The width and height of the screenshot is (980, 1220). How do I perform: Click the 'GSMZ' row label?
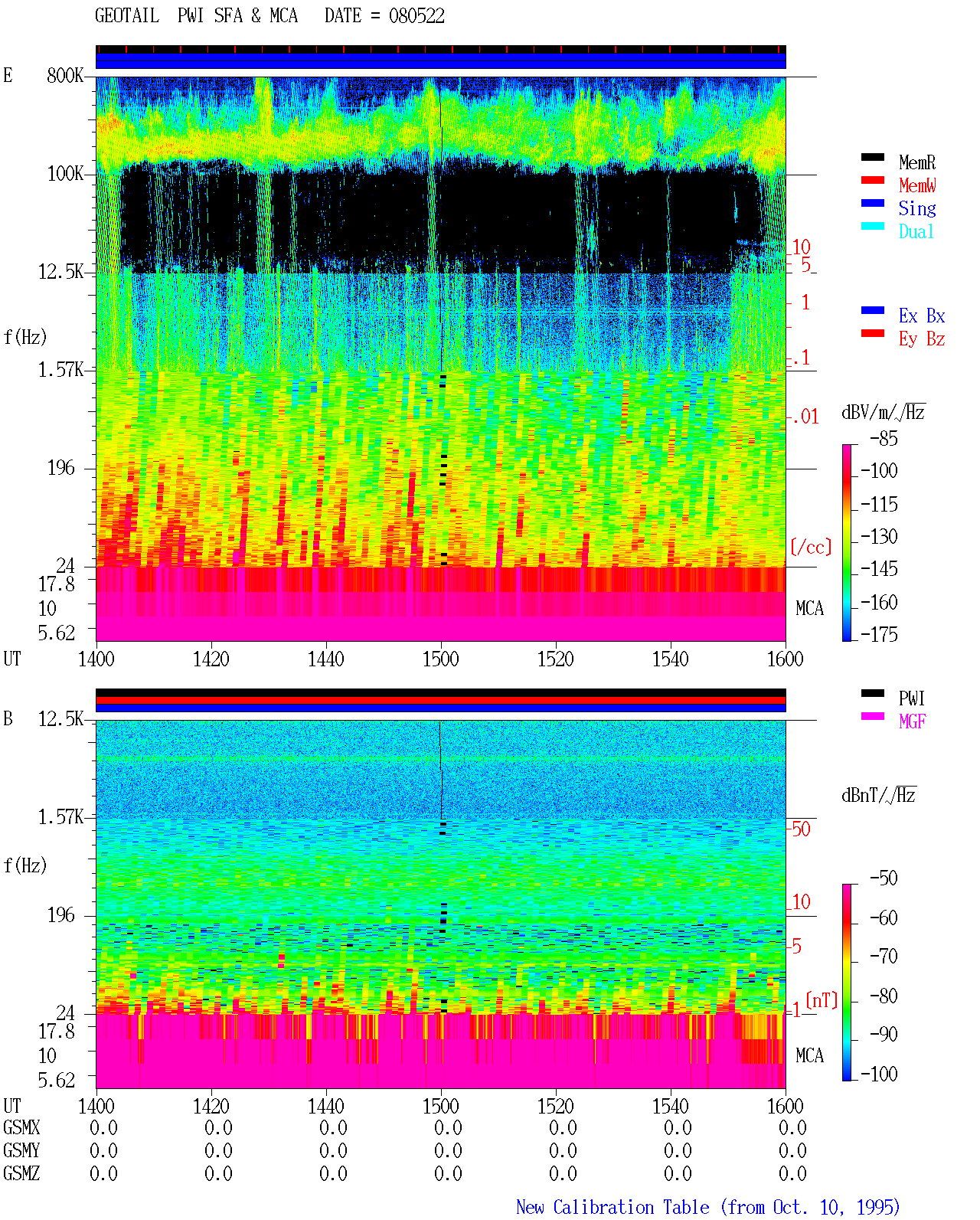pos(21,1174)
